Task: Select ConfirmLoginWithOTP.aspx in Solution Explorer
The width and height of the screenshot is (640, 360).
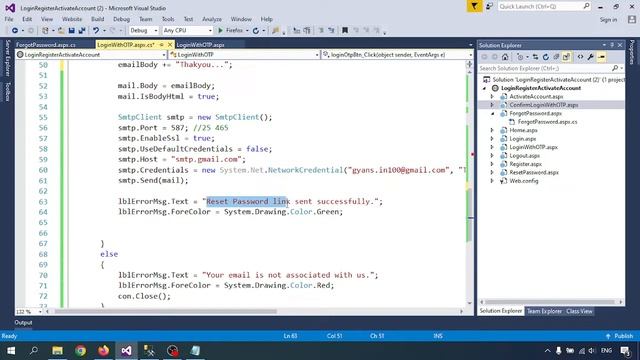Action: pyautogui.click(x=544, y=105)
